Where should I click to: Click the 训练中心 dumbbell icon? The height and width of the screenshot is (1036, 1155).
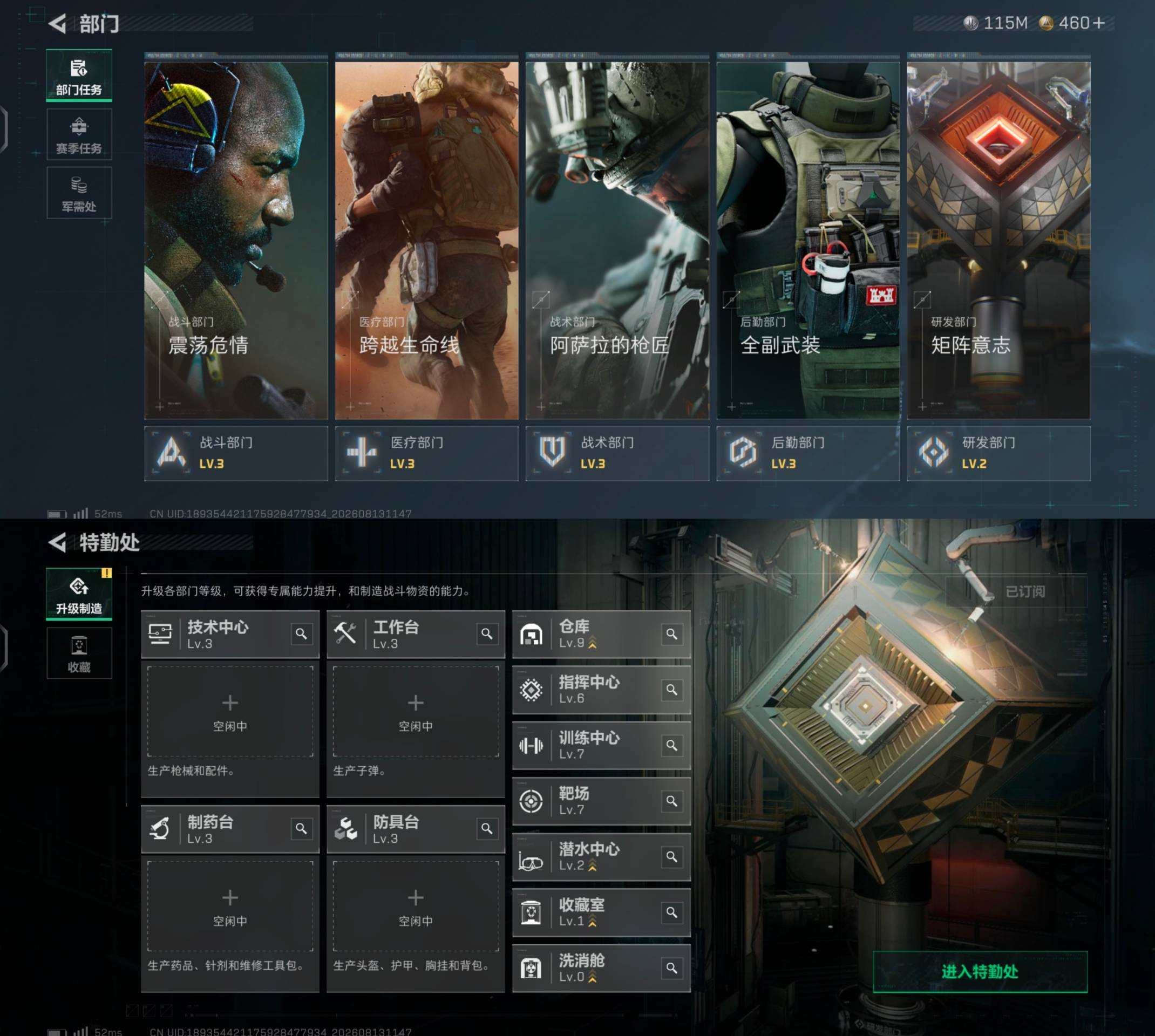[x=531, y=745]
